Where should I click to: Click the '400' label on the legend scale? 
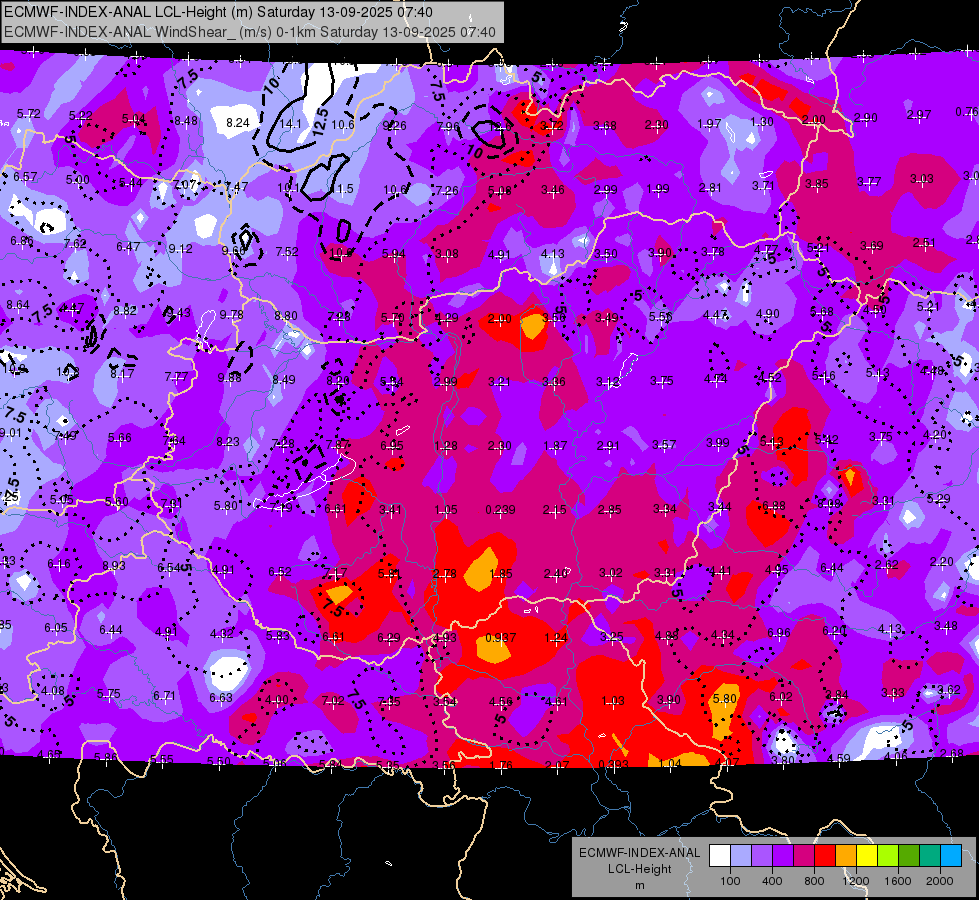pyautogui.click(x=772, y=881)
